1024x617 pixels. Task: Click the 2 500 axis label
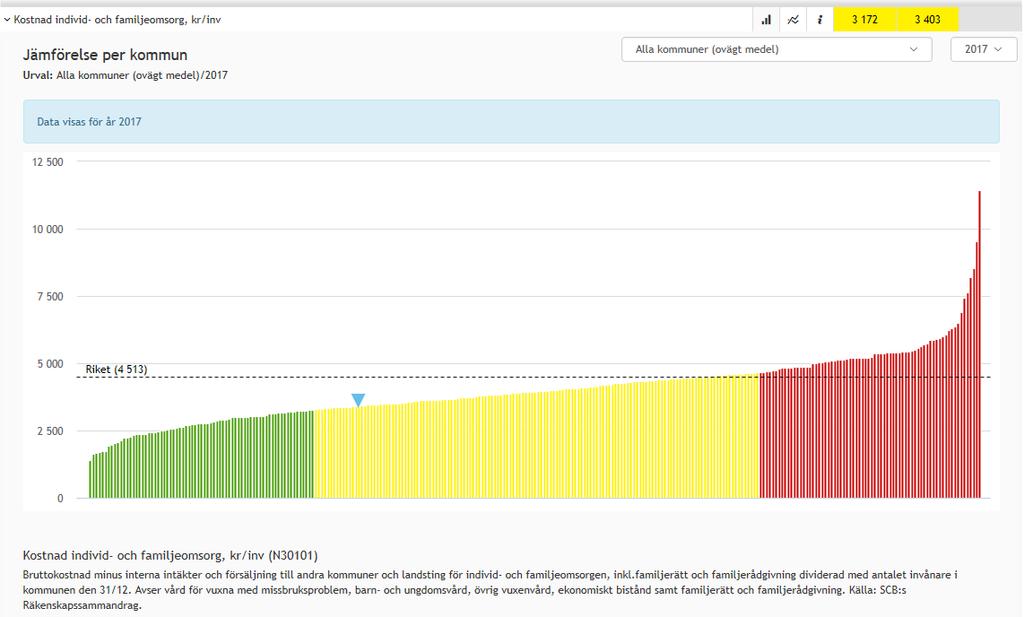click(x=50, y=431)
